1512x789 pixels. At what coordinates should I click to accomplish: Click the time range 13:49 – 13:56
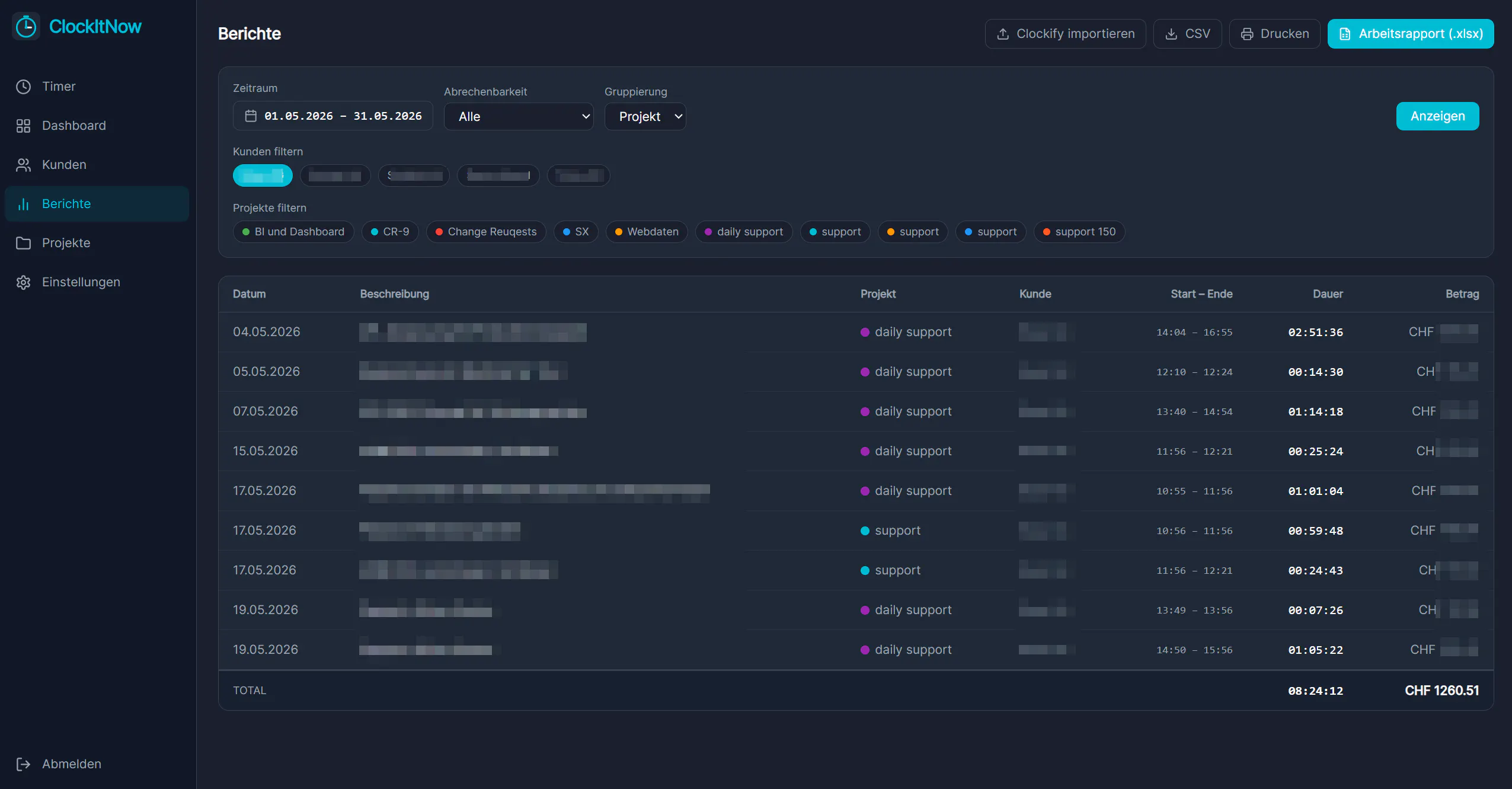[1194, 611]
